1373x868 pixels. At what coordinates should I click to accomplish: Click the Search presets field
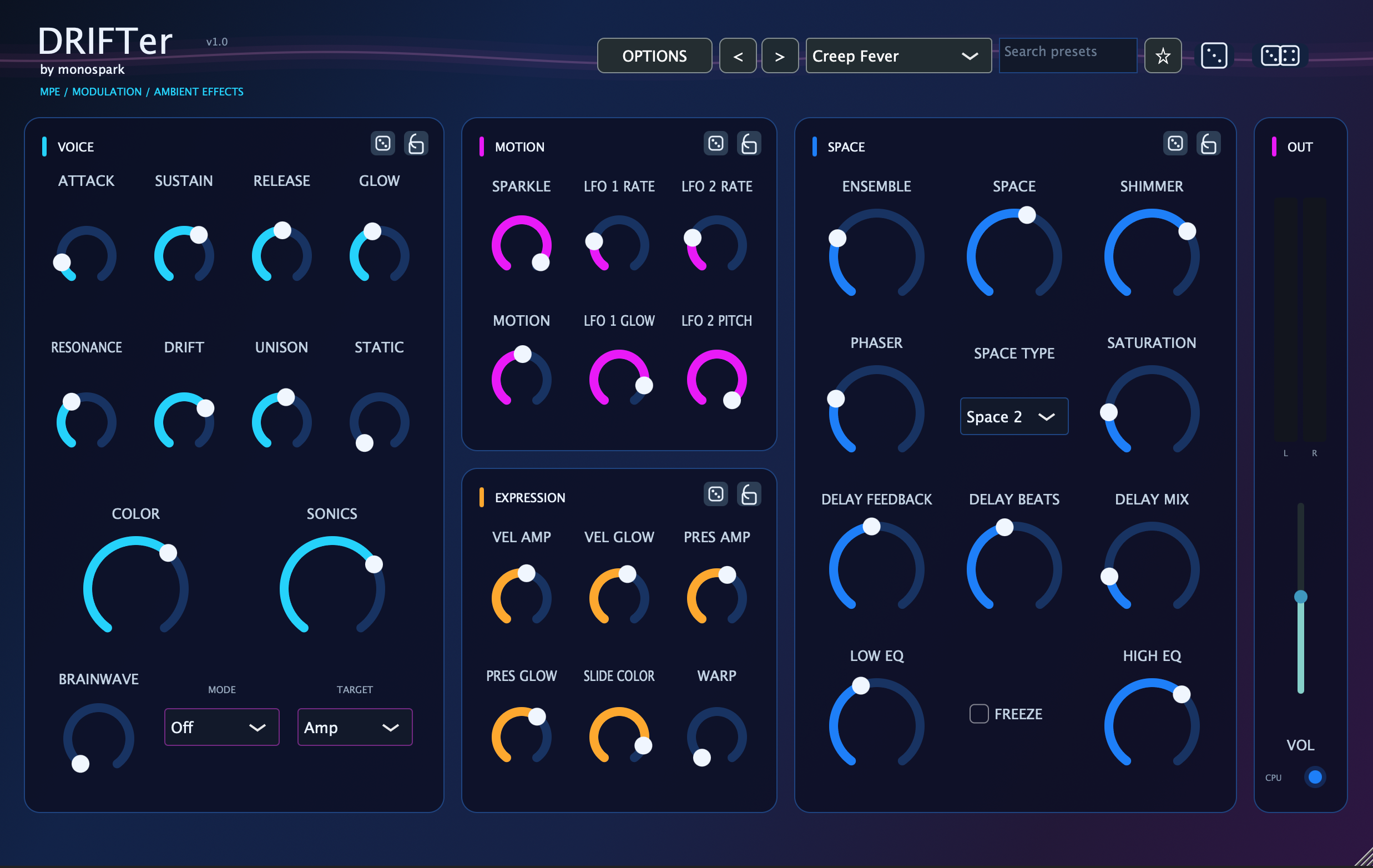[1068, 55]
